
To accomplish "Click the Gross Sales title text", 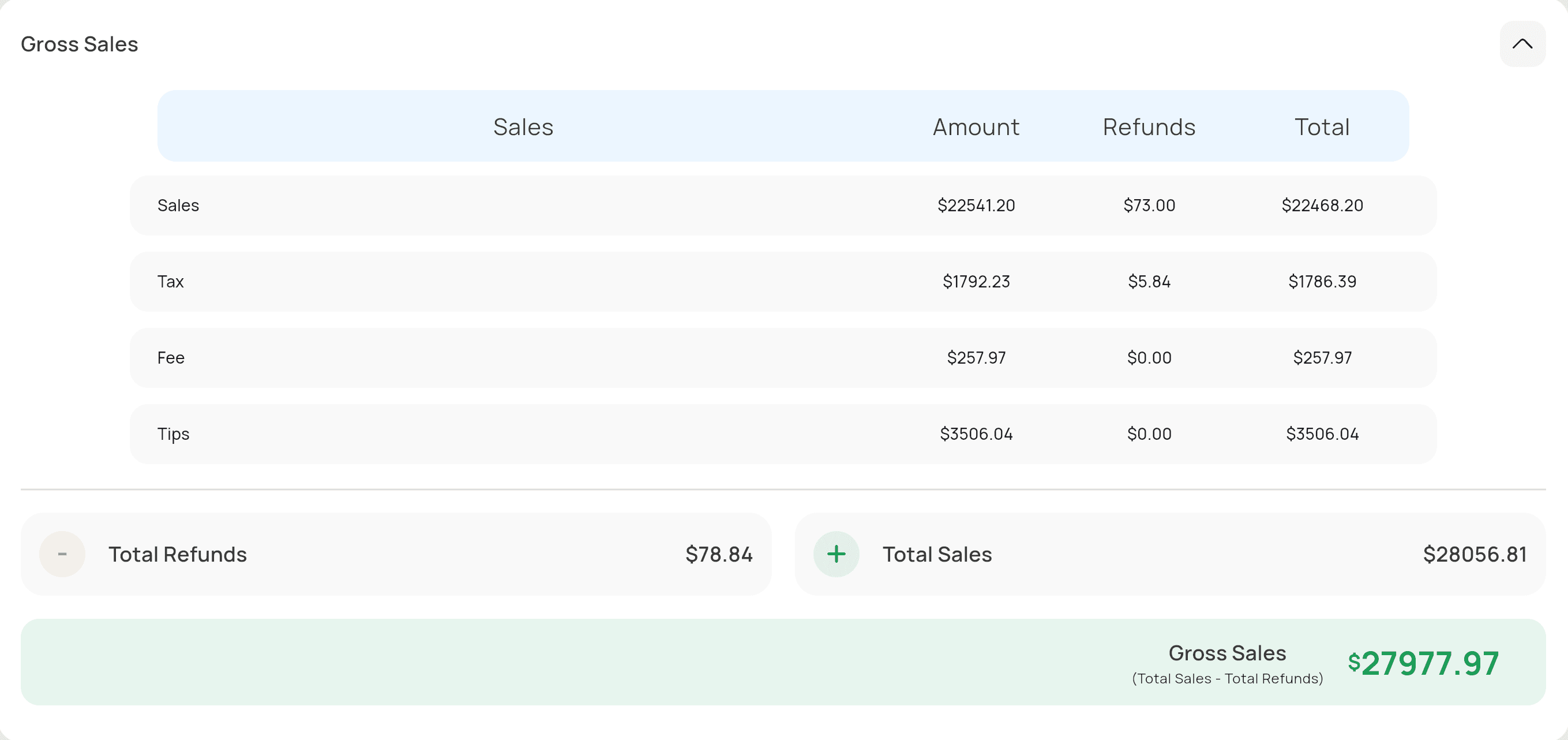I will (x=80, y=43).
